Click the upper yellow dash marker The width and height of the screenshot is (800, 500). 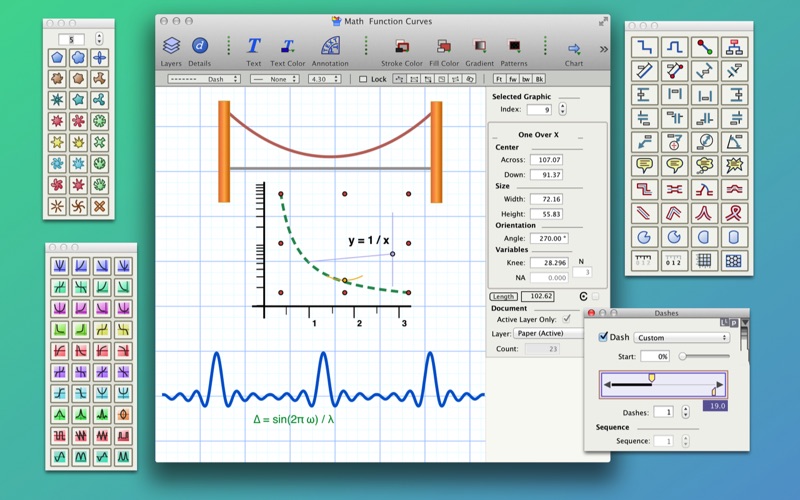tap(652, 377)
